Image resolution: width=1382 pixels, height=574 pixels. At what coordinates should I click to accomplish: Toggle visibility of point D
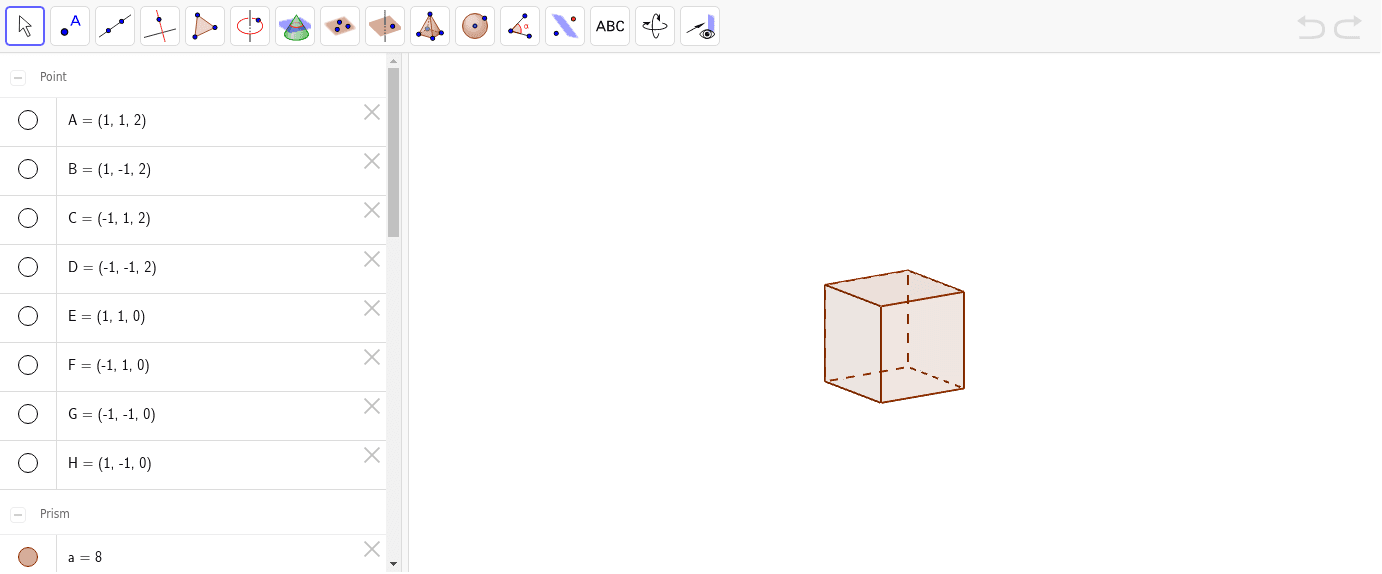28,267
